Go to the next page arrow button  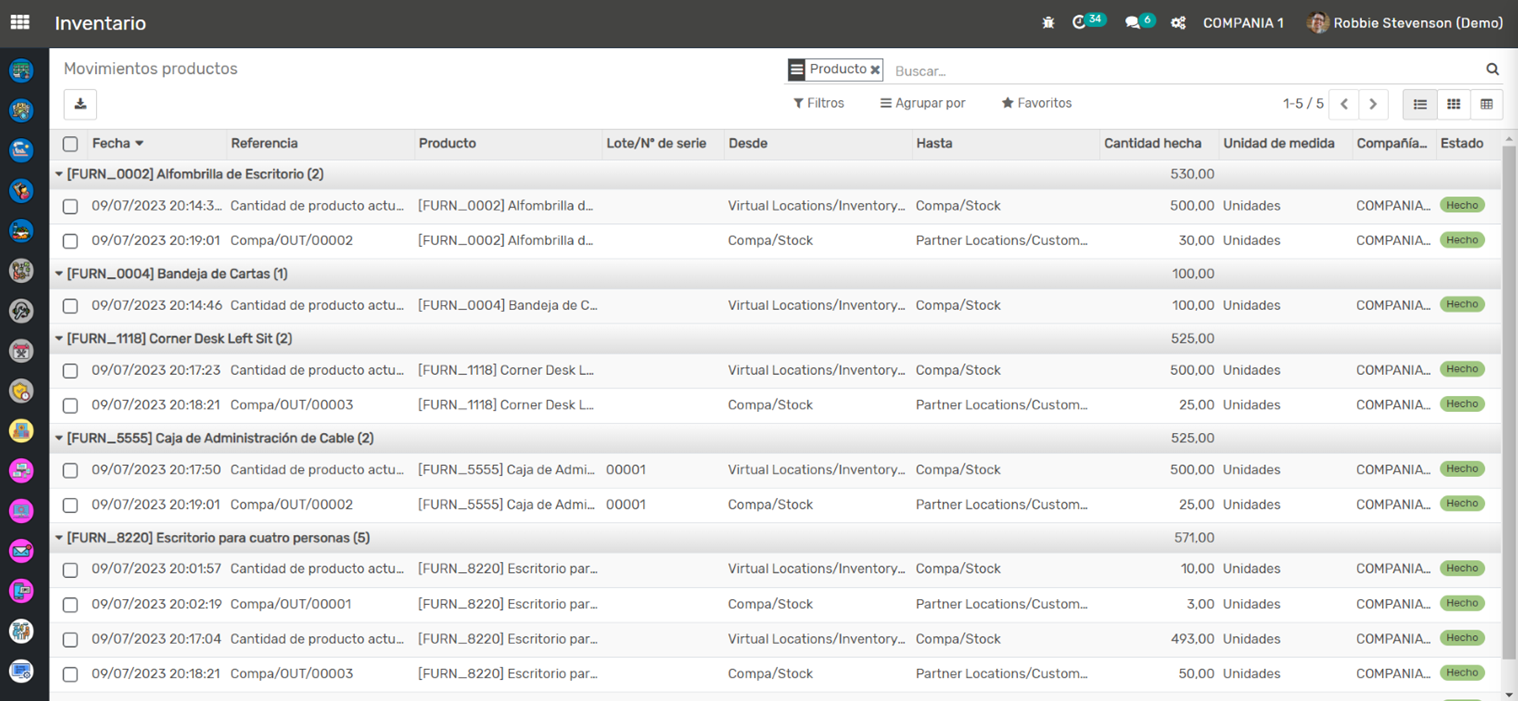pyautogui.click(x=1373, y=104)
